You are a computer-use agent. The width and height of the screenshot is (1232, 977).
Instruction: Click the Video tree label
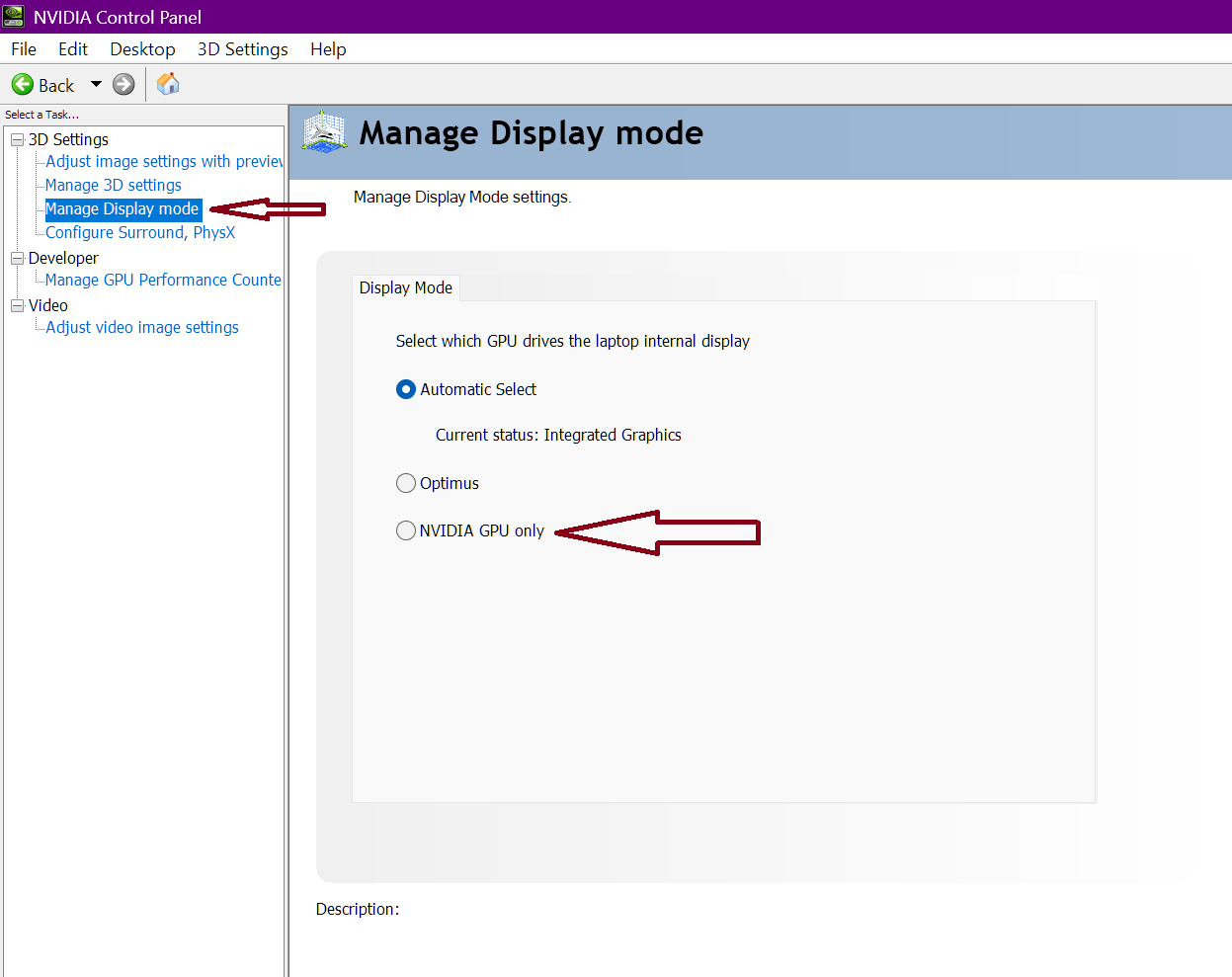coord(48,305)
